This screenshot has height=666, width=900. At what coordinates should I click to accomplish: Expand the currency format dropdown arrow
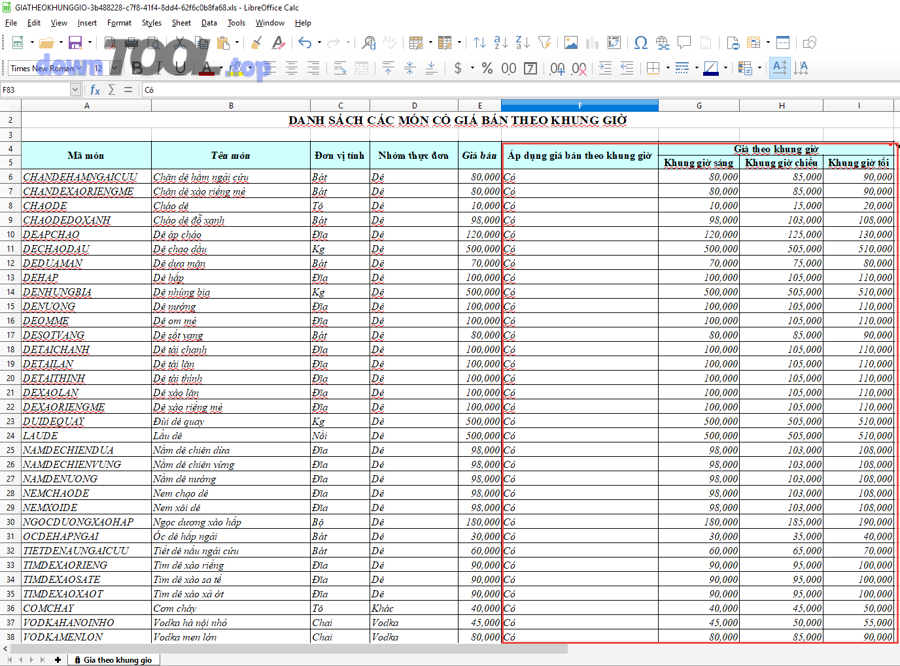pyautogui.click(x=472, y=68)
